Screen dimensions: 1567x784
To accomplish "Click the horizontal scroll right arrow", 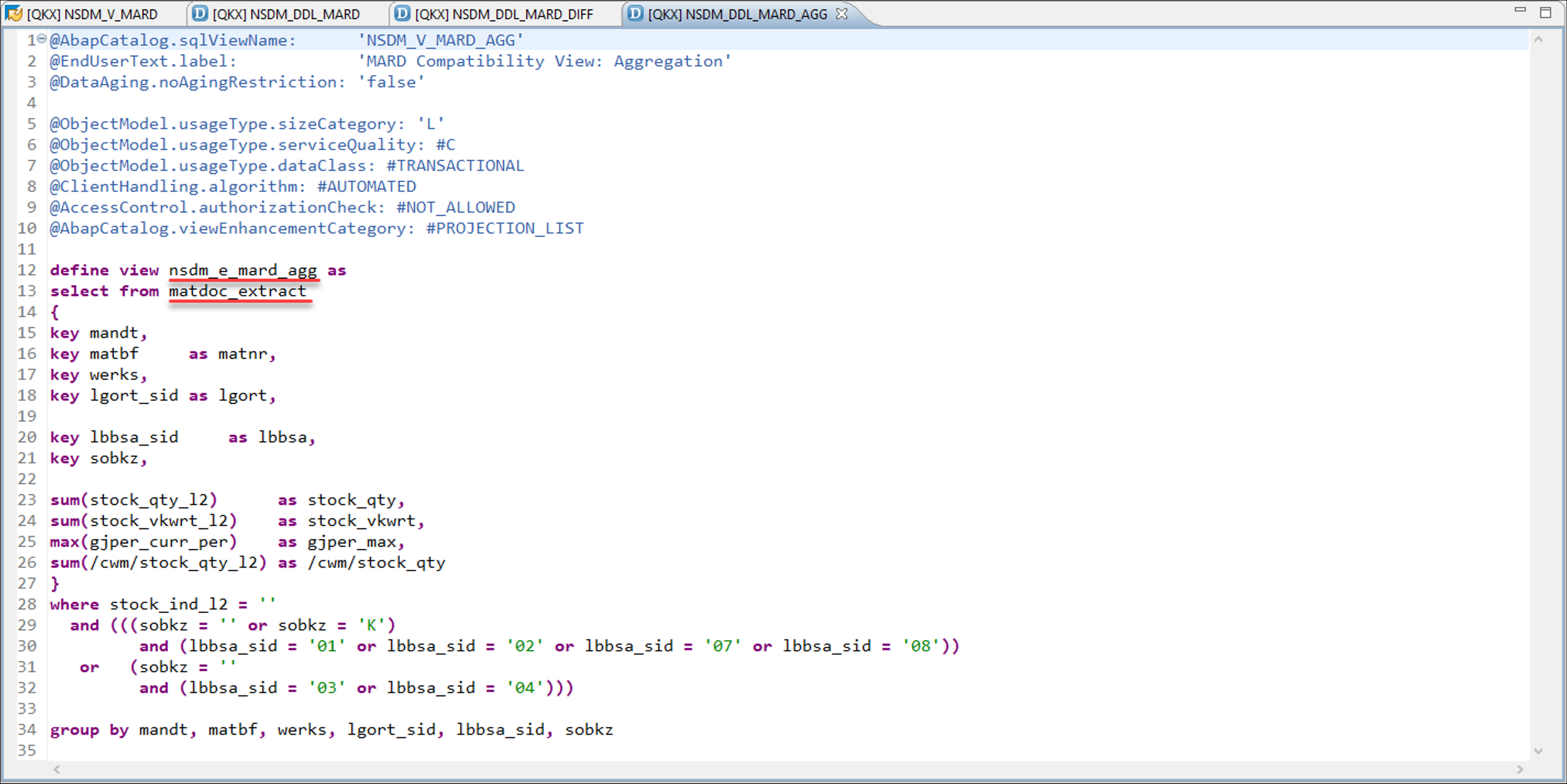I will (x=1520, y=769).
